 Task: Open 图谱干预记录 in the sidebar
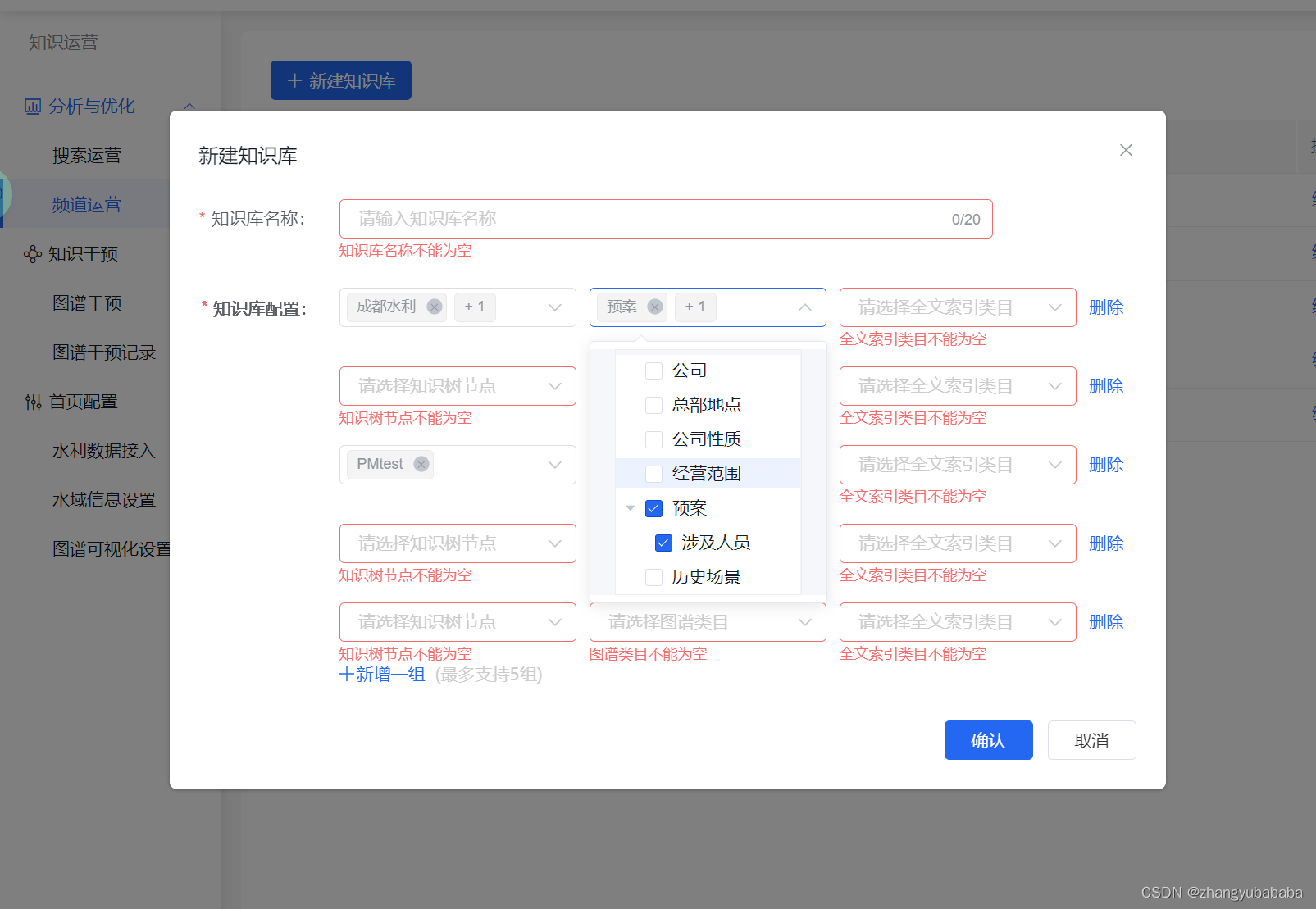104,352
